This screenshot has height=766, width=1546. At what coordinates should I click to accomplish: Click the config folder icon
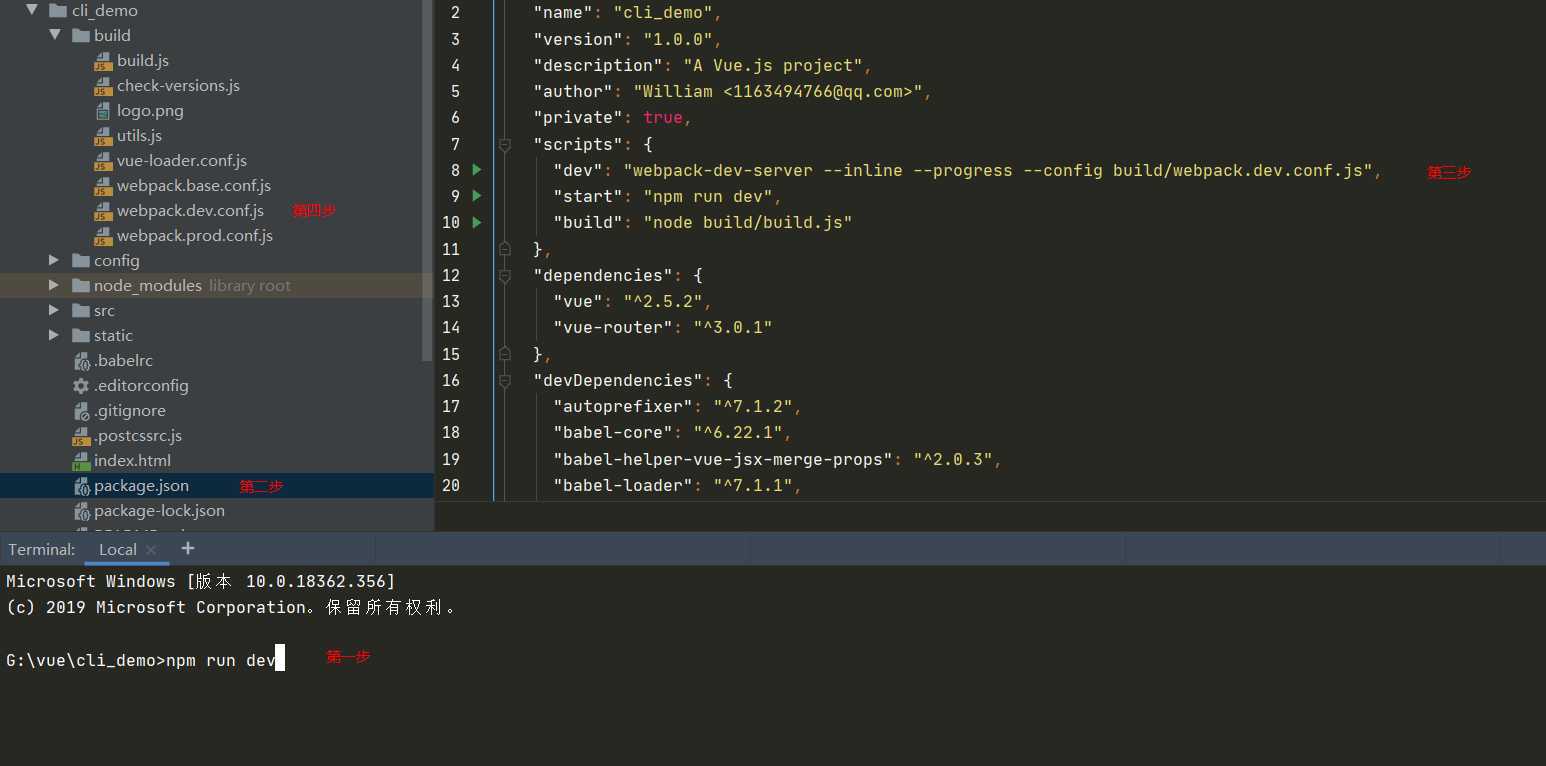(x=81, y=260)
